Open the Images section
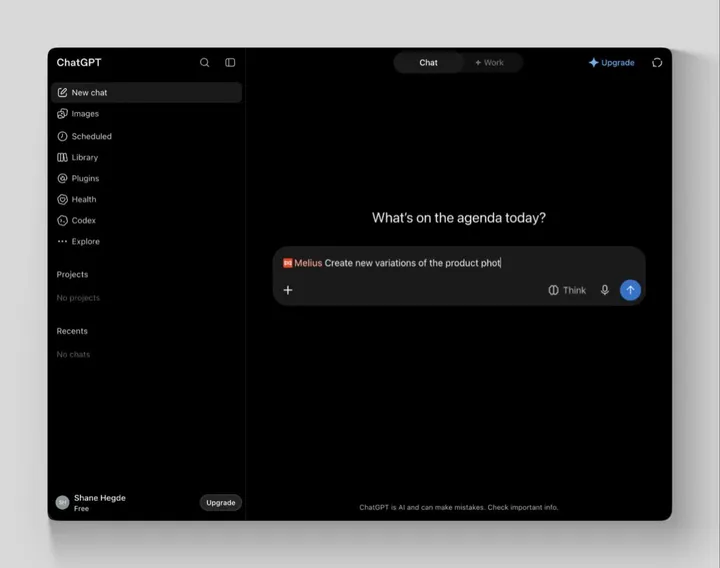 146,114
